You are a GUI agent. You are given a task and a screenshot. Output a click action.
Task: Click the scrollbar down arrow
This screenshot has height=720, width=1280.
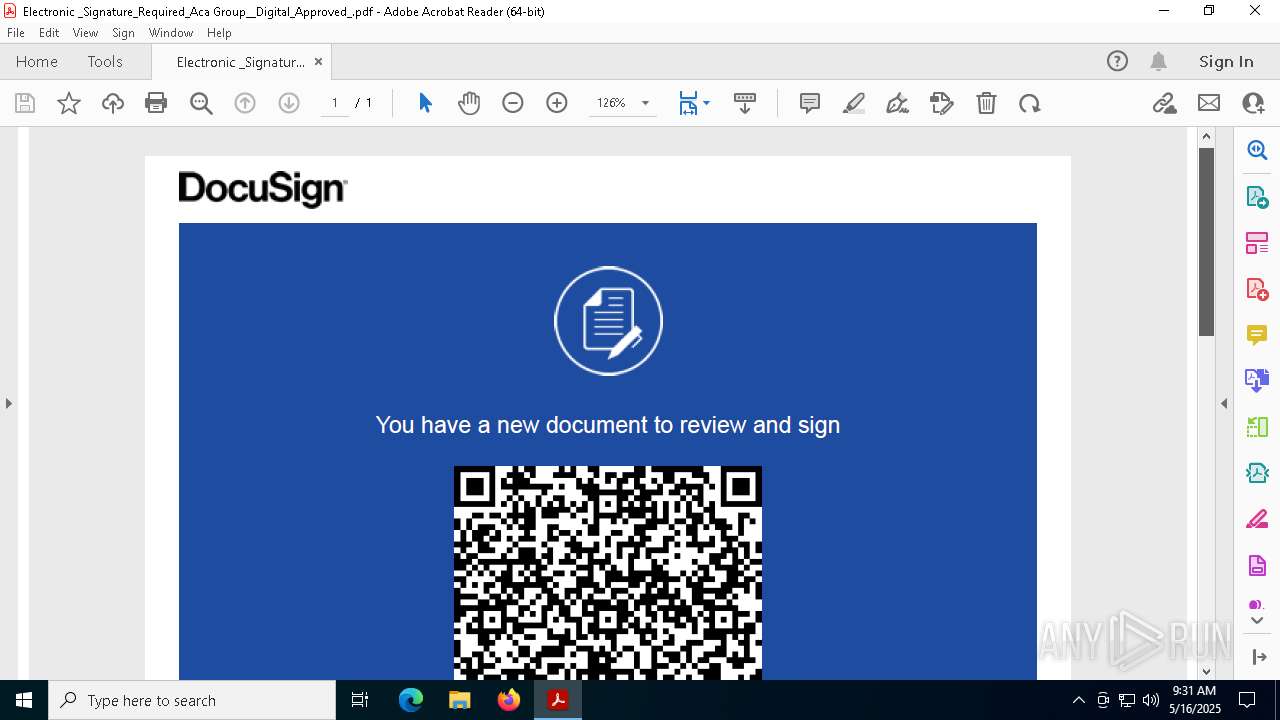coord(1206,671)
